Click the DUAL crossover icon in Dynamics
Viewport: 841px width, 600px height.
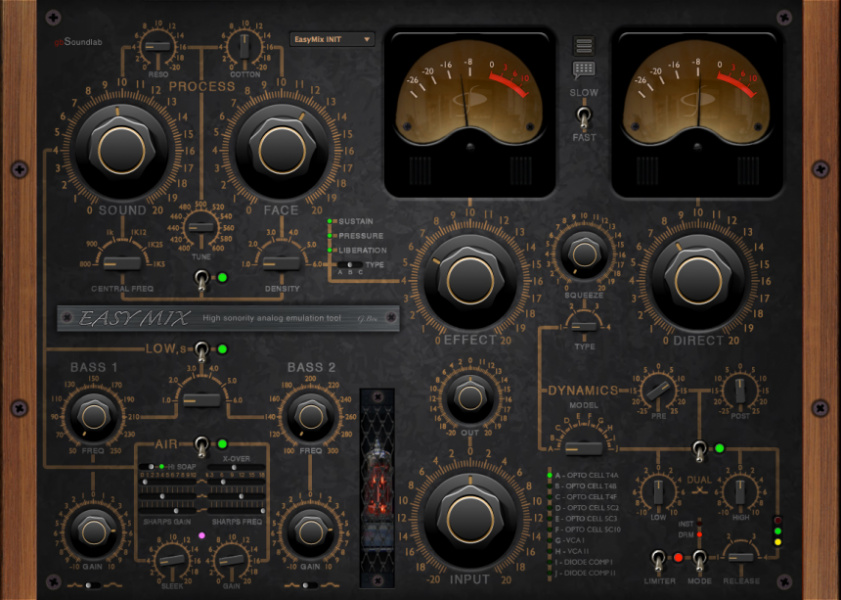point(699,492)
